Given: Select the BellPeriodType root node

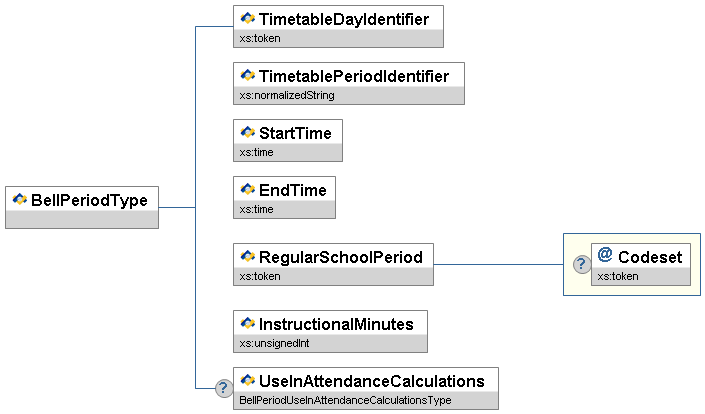Looking at the screenshot, I should tap(89, 200).
